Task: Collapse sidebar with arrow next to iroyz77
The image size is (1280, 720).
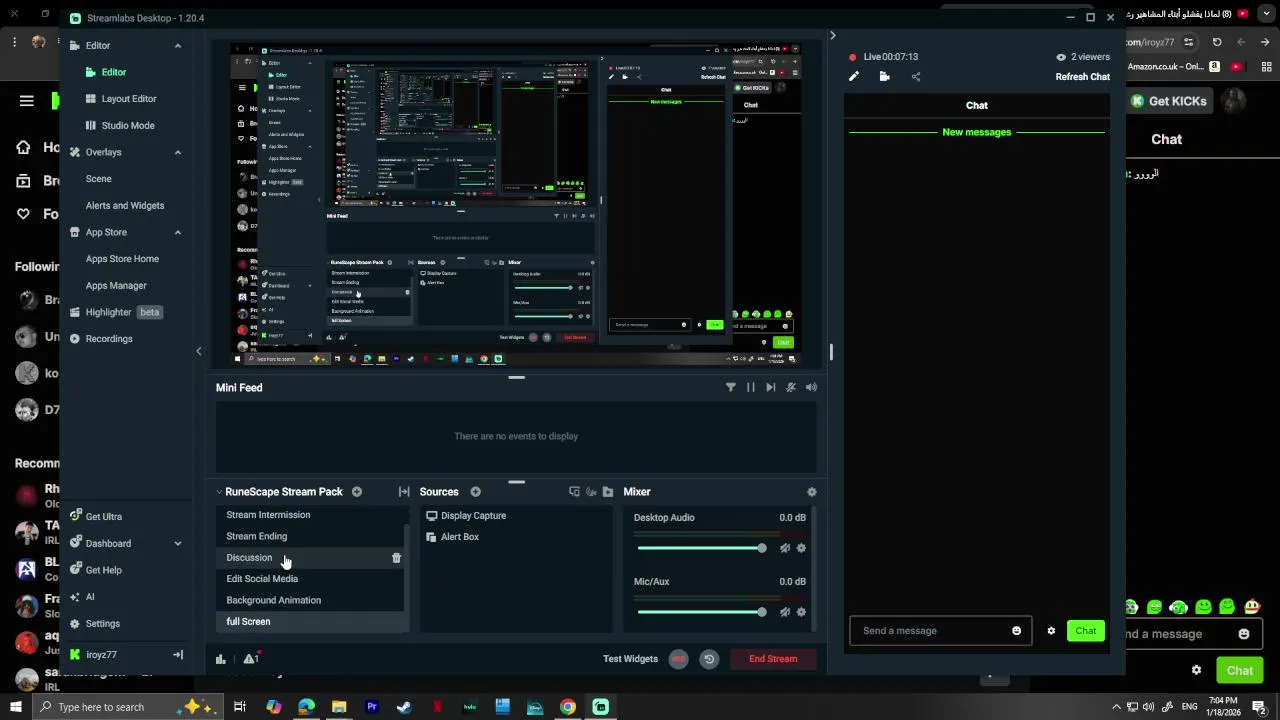Action: click(178, 655)
